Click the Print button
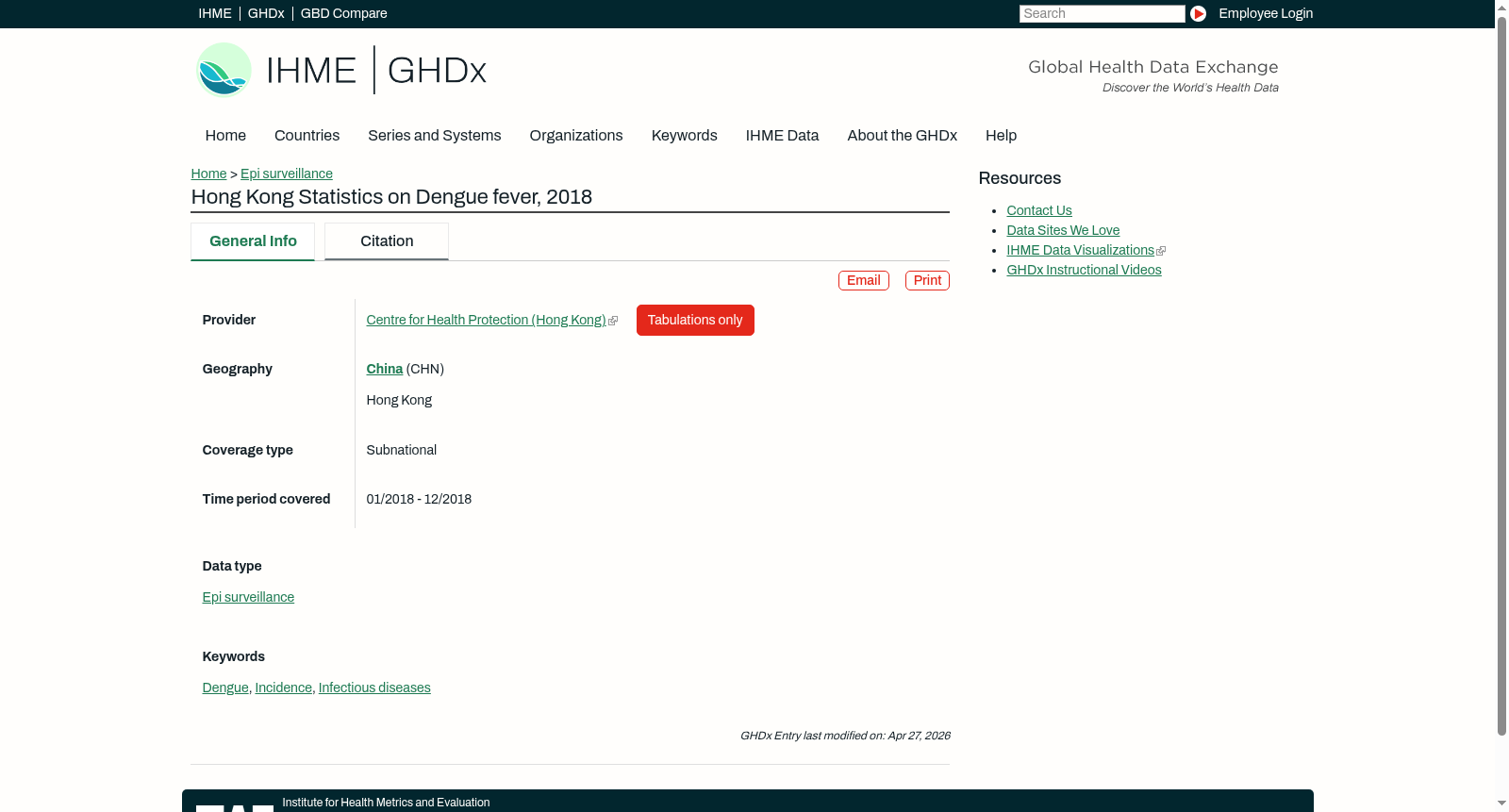This screenshot has width=1509, height=812. 927,281
